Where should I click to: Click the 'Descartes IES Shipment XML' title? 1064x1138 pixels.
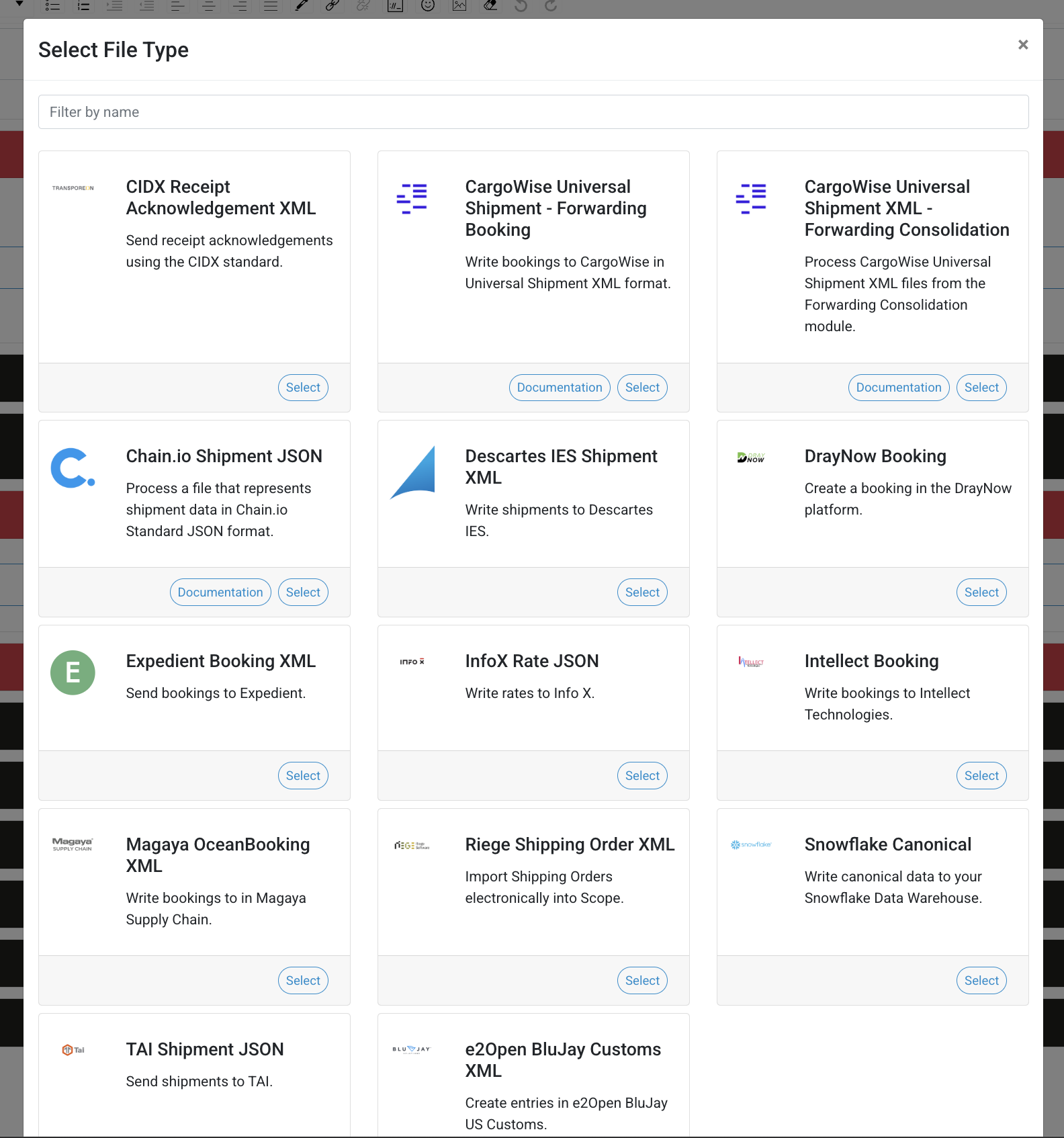(x=562, y=467)
